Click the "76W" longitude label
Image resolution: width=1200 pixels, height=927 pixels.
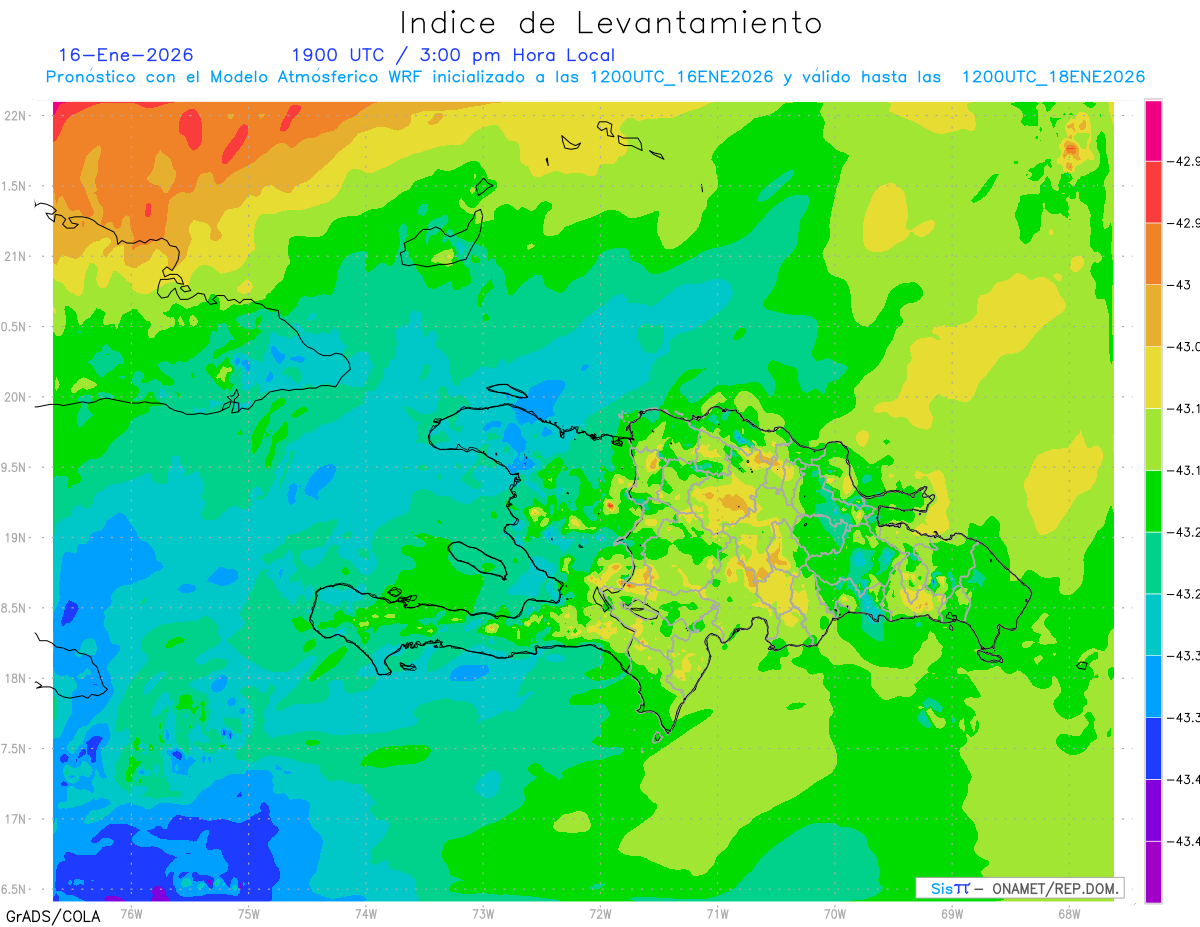pyautogui.click(x=131, y=913)
